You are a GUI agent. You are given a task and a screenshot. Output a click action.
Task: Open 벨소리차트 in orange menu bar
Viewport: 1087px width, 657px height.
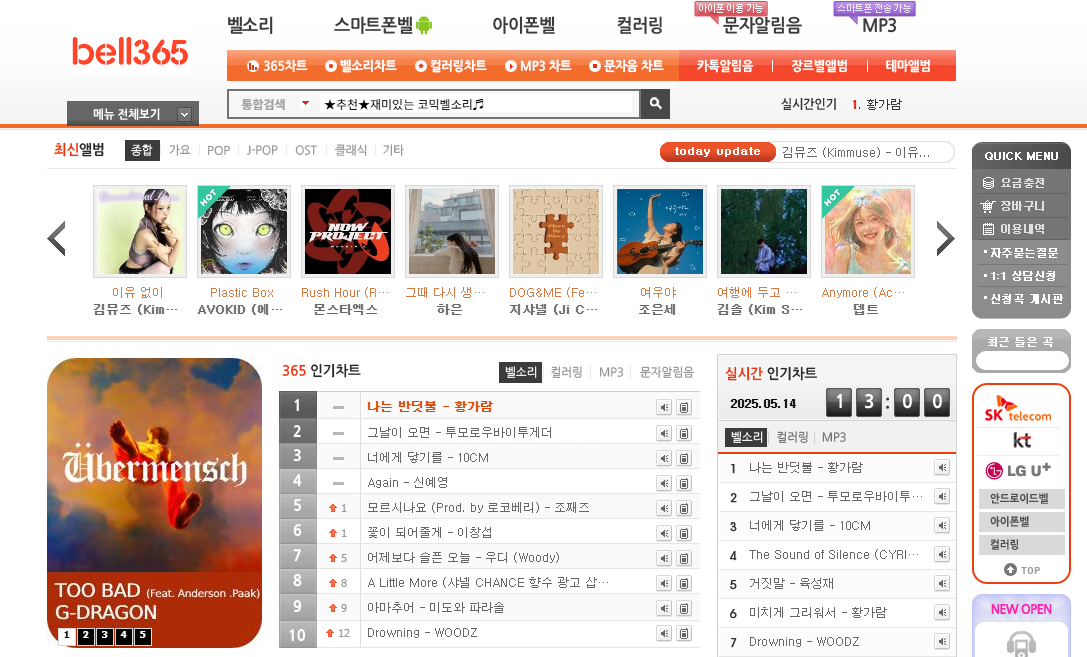[361, 66]
